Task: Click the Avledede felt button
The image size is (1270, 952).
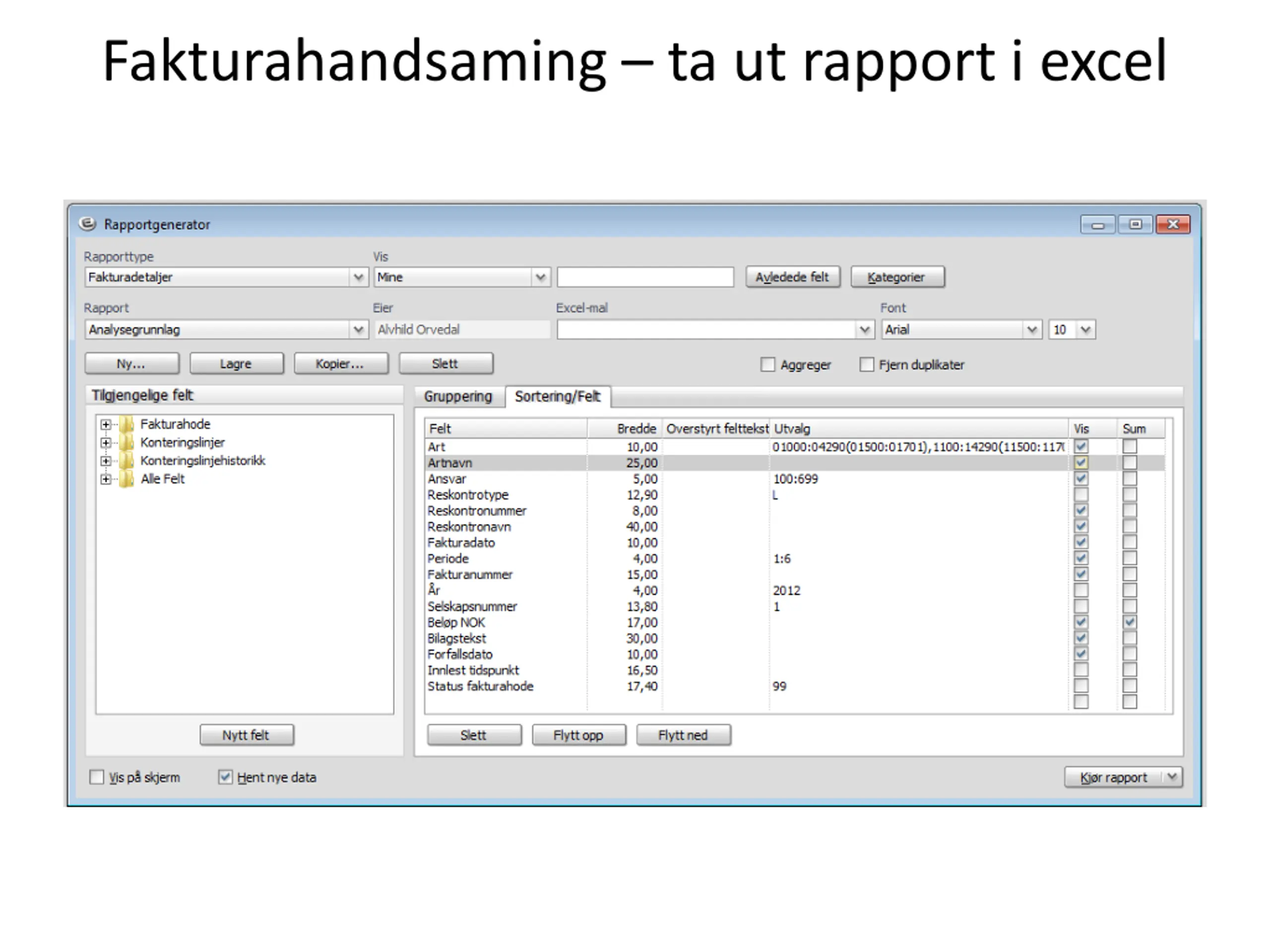Action: pos(792,277)
